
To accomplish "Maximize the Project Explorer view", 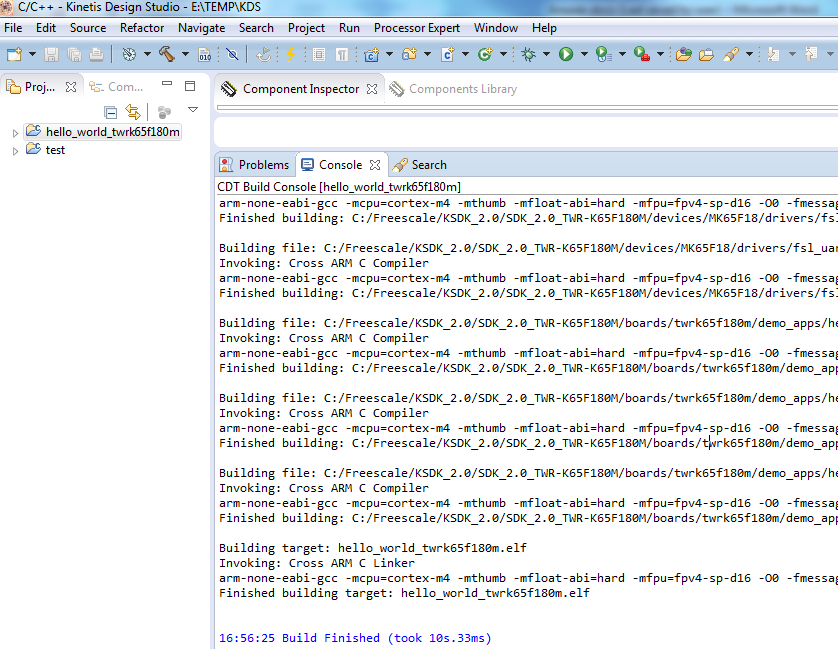I will pyautogui.click(x=188, y=87).
